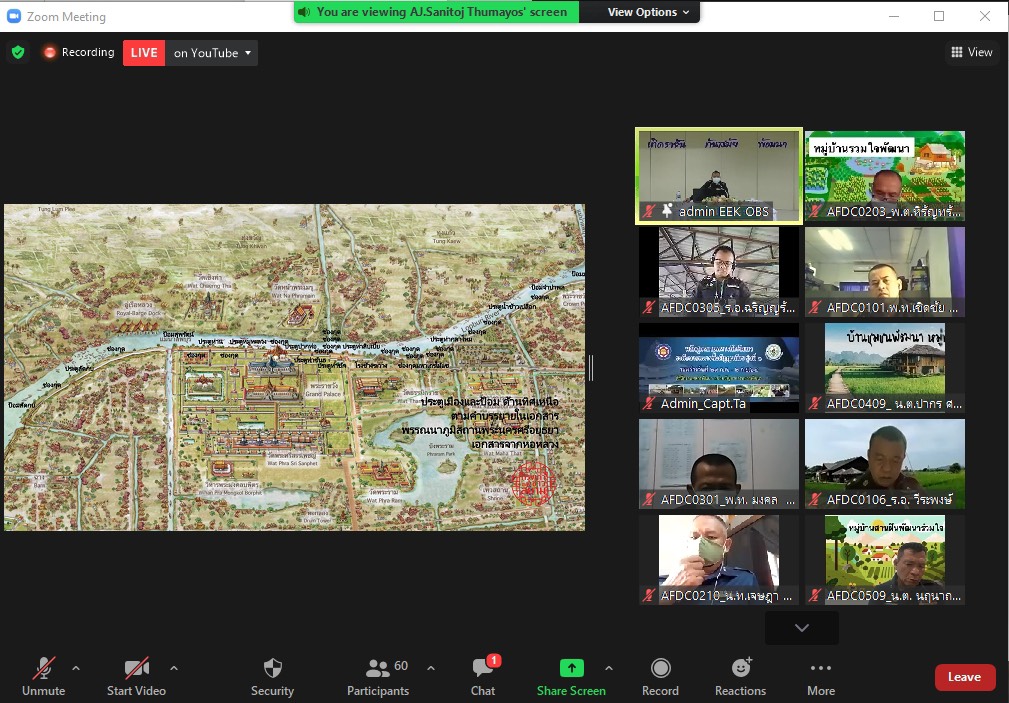The height and width of the screenshot is (703, 1009).
Task: Show next page of video thumbnails
Action: coord(802,628)
